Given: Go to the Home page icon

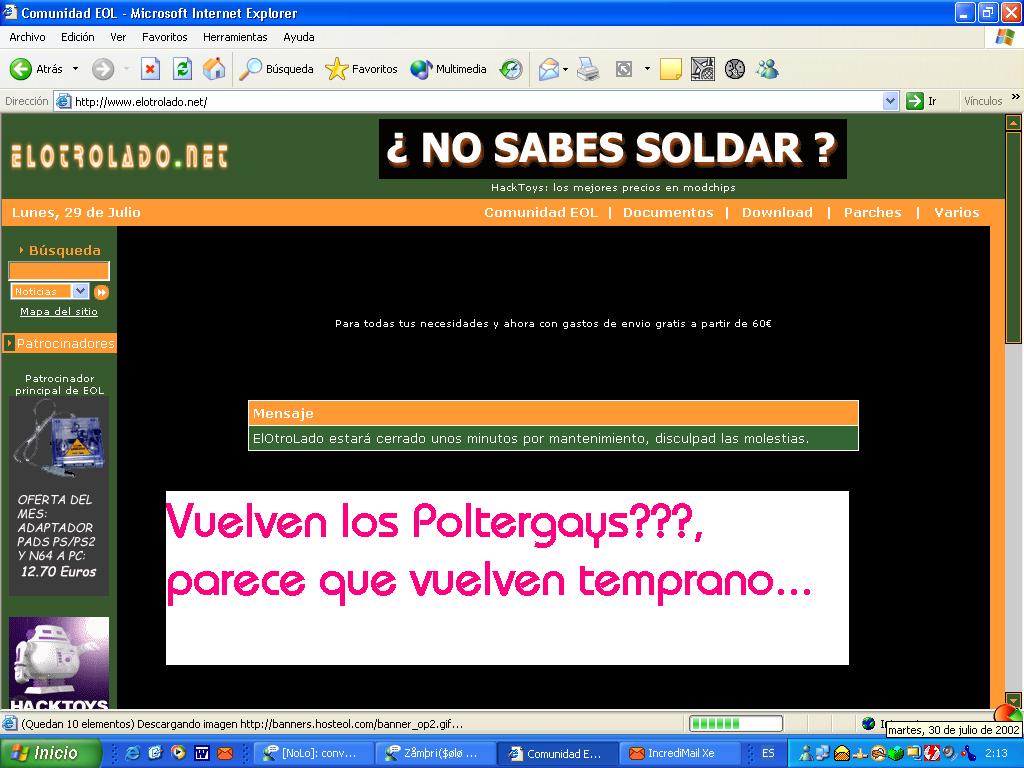Looking at the screenshot, I should pos(214,69).
